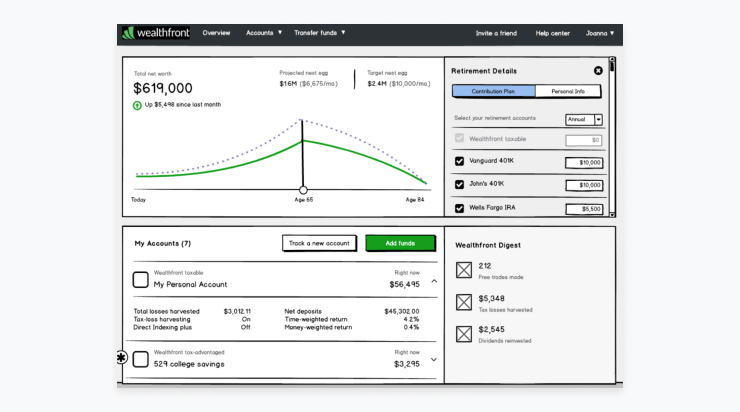Image resolution: width=740 pixels, height=412 pixels.
Task: Edit John's 401K contribution field
Action: (584, 185)
